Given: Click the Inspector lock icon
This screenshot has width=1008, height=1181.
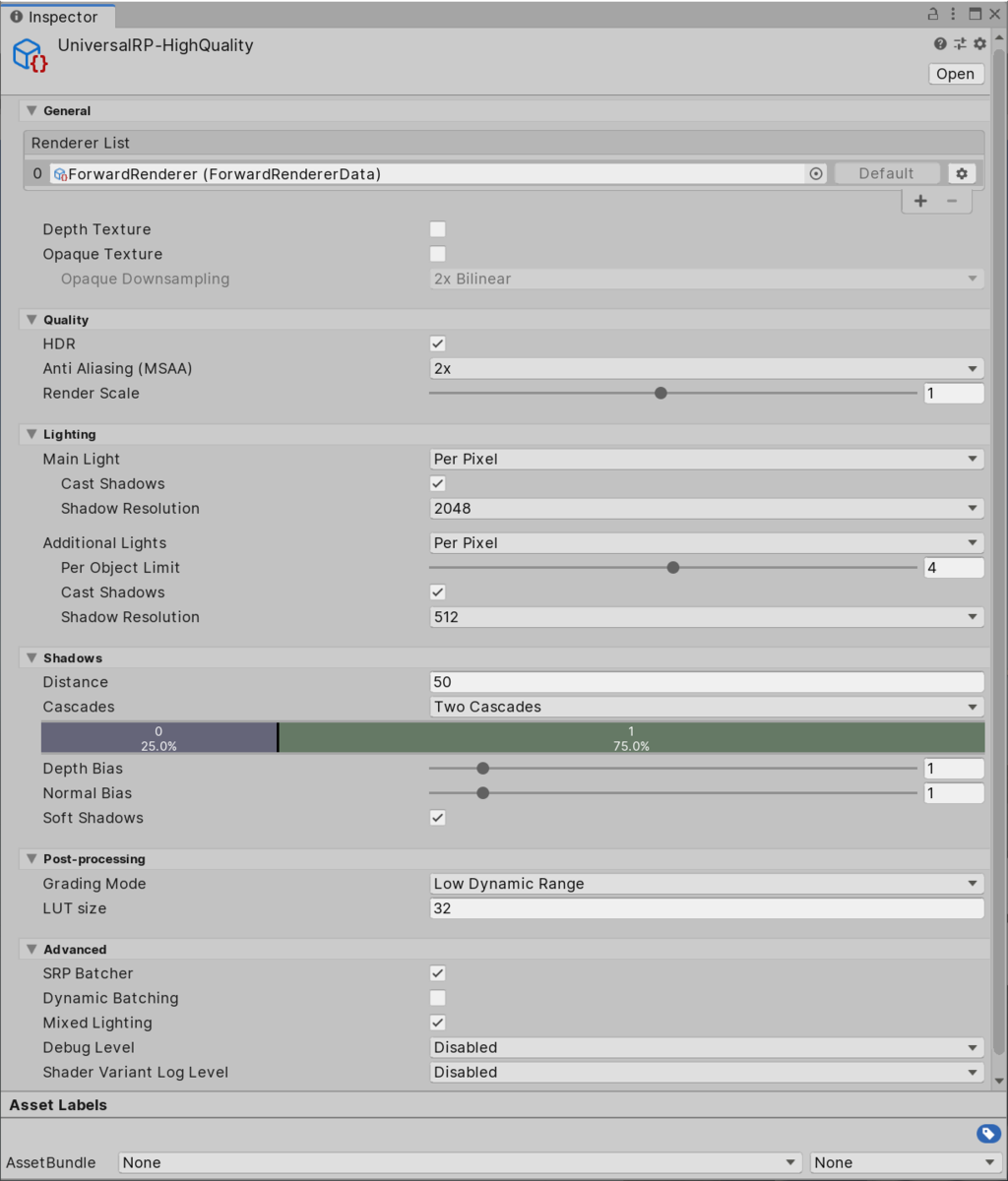Looking at the screenshot, I should coord(933,15).
